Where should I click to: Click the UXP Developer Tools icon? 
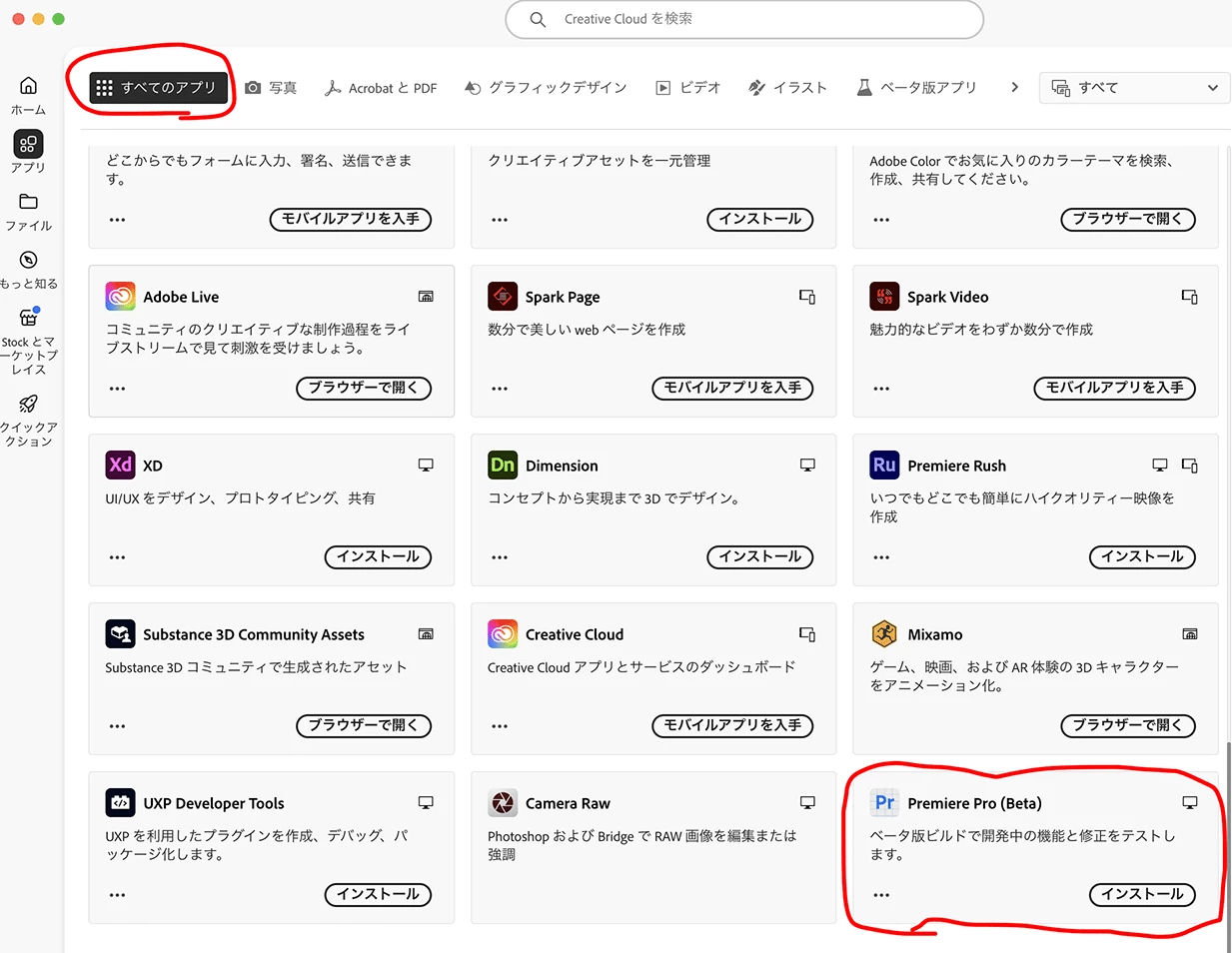tap(120, 803)
